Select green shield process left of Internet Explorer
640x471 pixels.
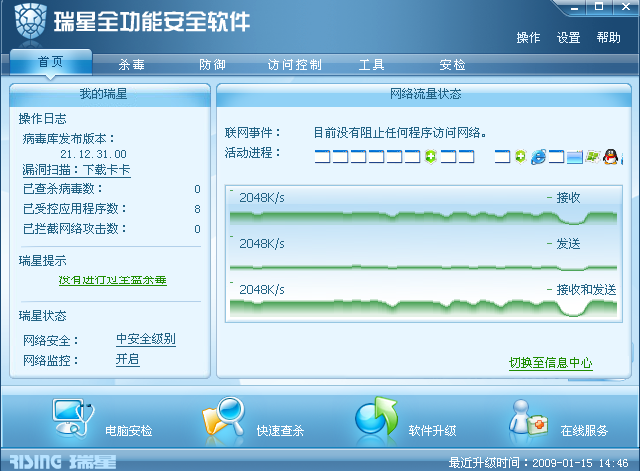(520, 157)
